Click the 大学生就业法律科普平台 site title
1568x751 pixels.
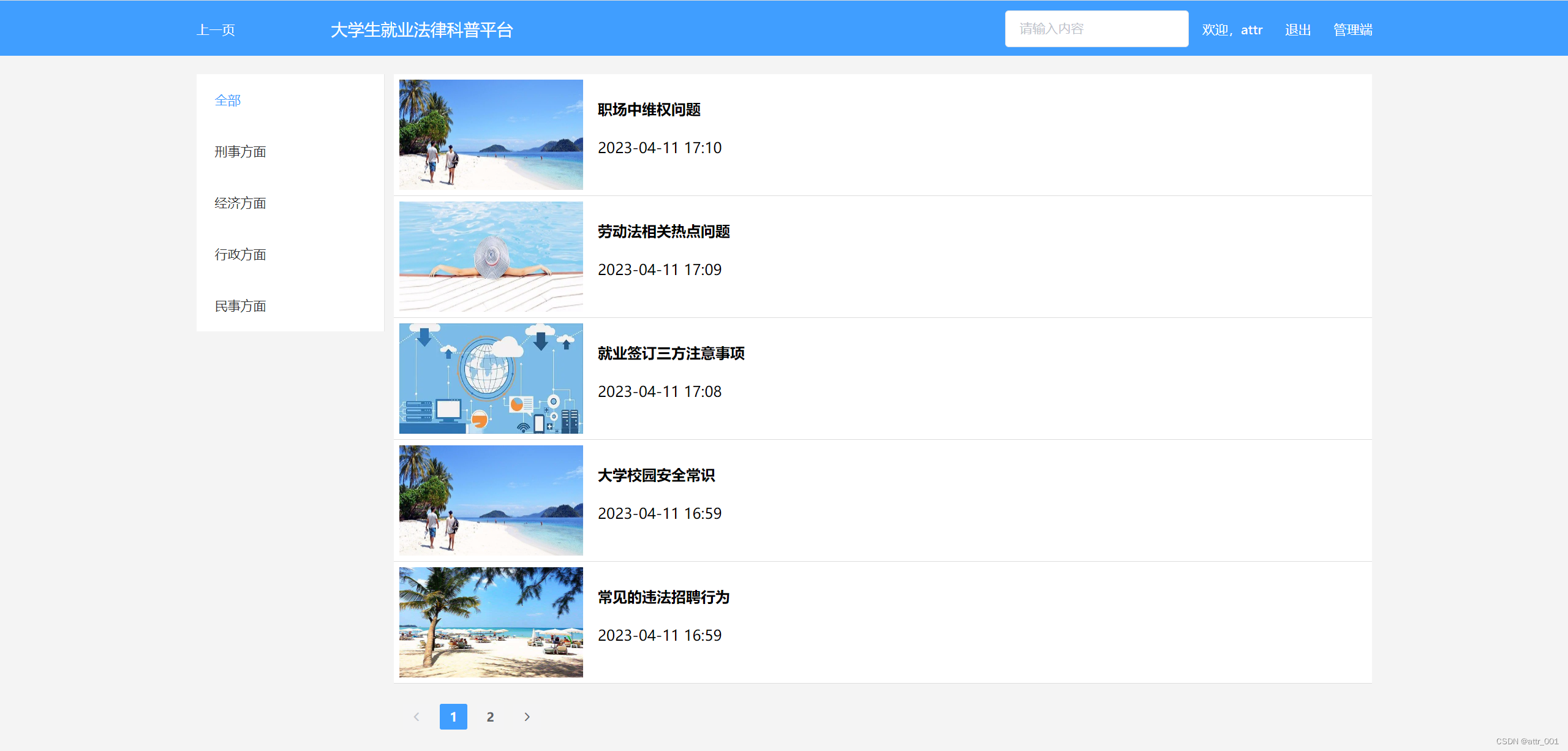point(421,30)
